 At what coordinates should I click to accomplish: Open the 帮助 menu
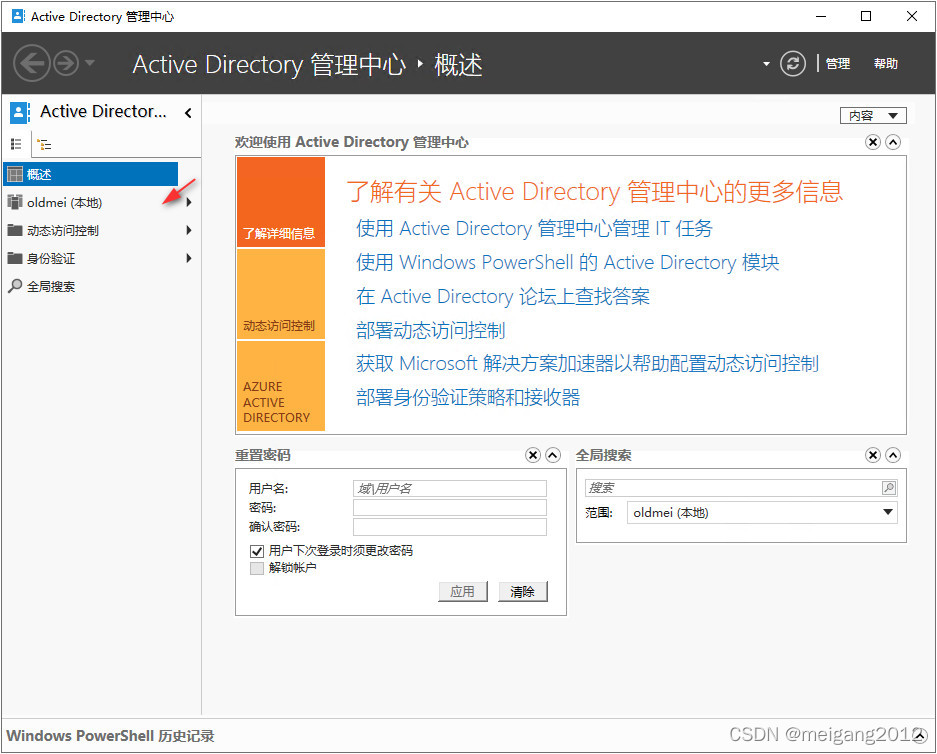tap(886, 63)
